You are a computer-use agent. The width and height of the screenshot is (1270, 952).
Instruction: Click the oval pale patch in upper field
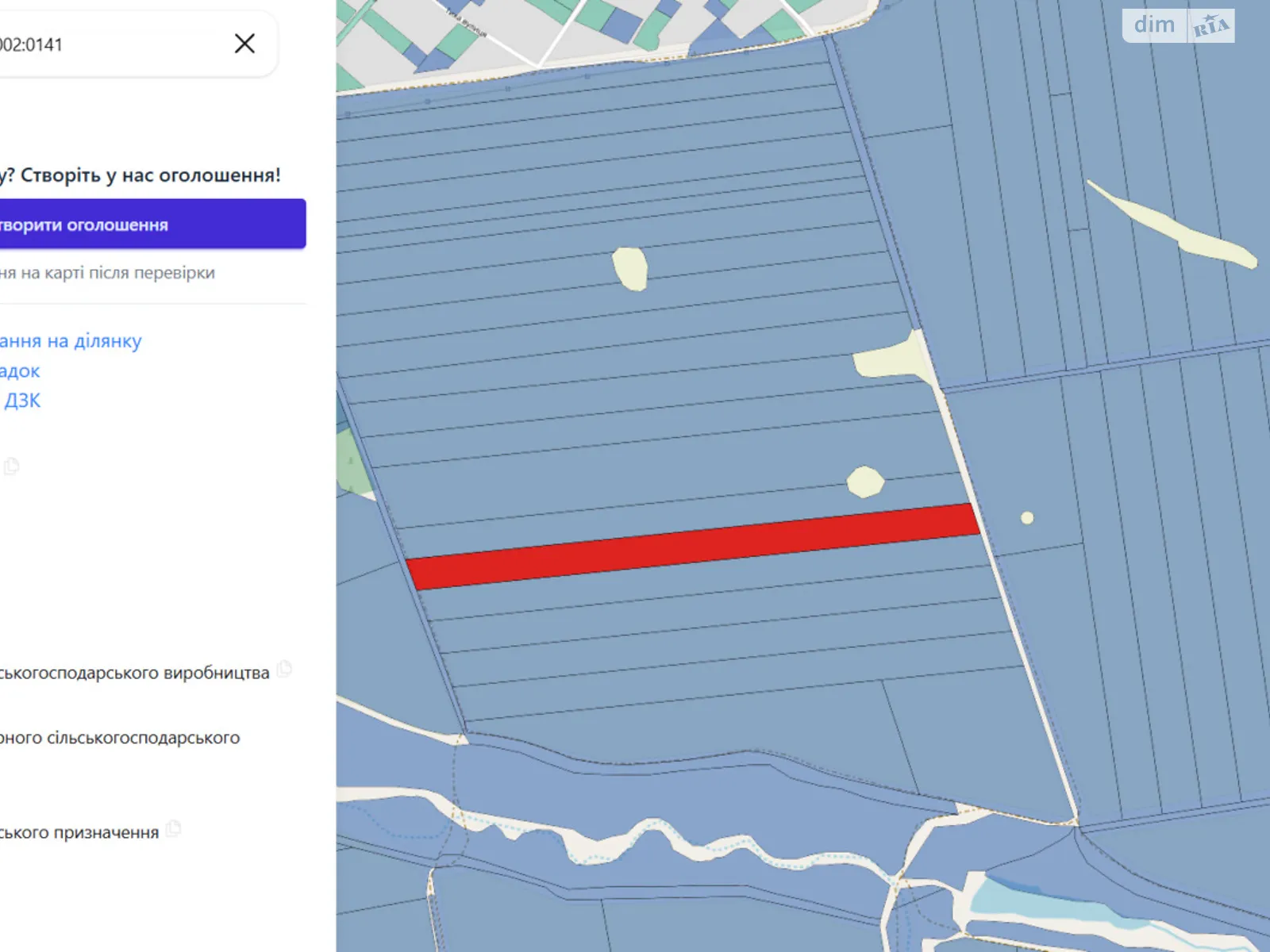point(630,268)
